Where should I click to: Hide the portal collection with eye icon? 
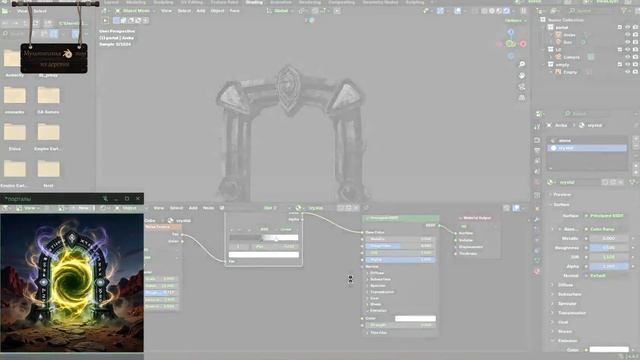(628, 27)
